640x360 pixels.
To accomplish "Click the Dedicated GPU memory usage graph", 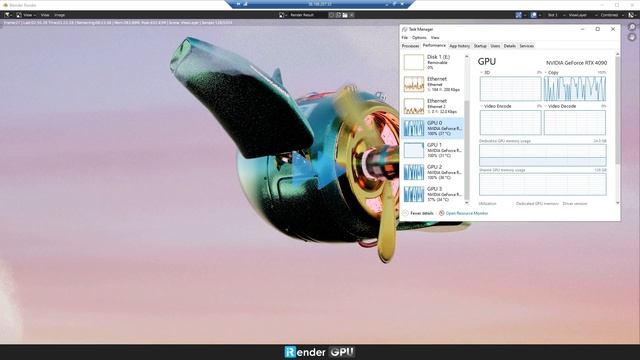I will (542, 155).
